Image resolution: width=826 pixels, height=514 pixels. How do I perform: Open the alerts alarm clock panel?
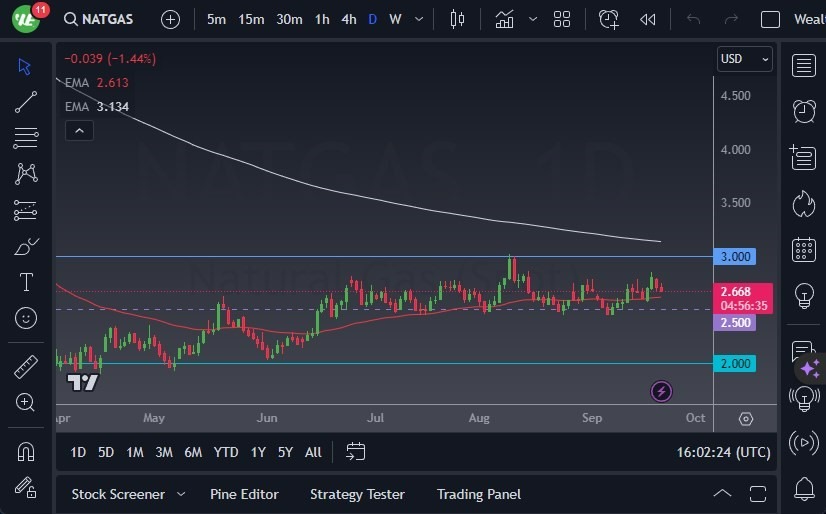(x=803, y=111)
